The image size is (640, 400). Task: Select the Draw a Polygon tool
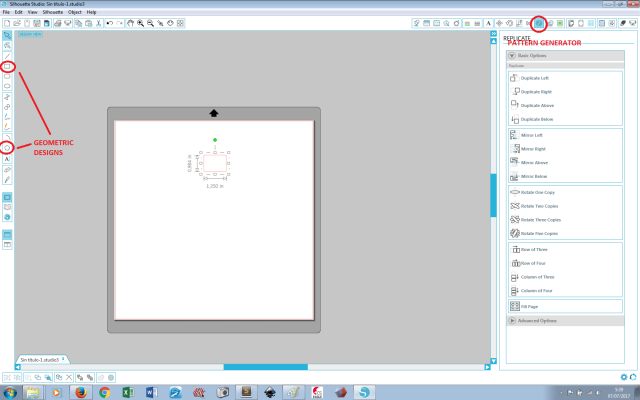(7, 147)
